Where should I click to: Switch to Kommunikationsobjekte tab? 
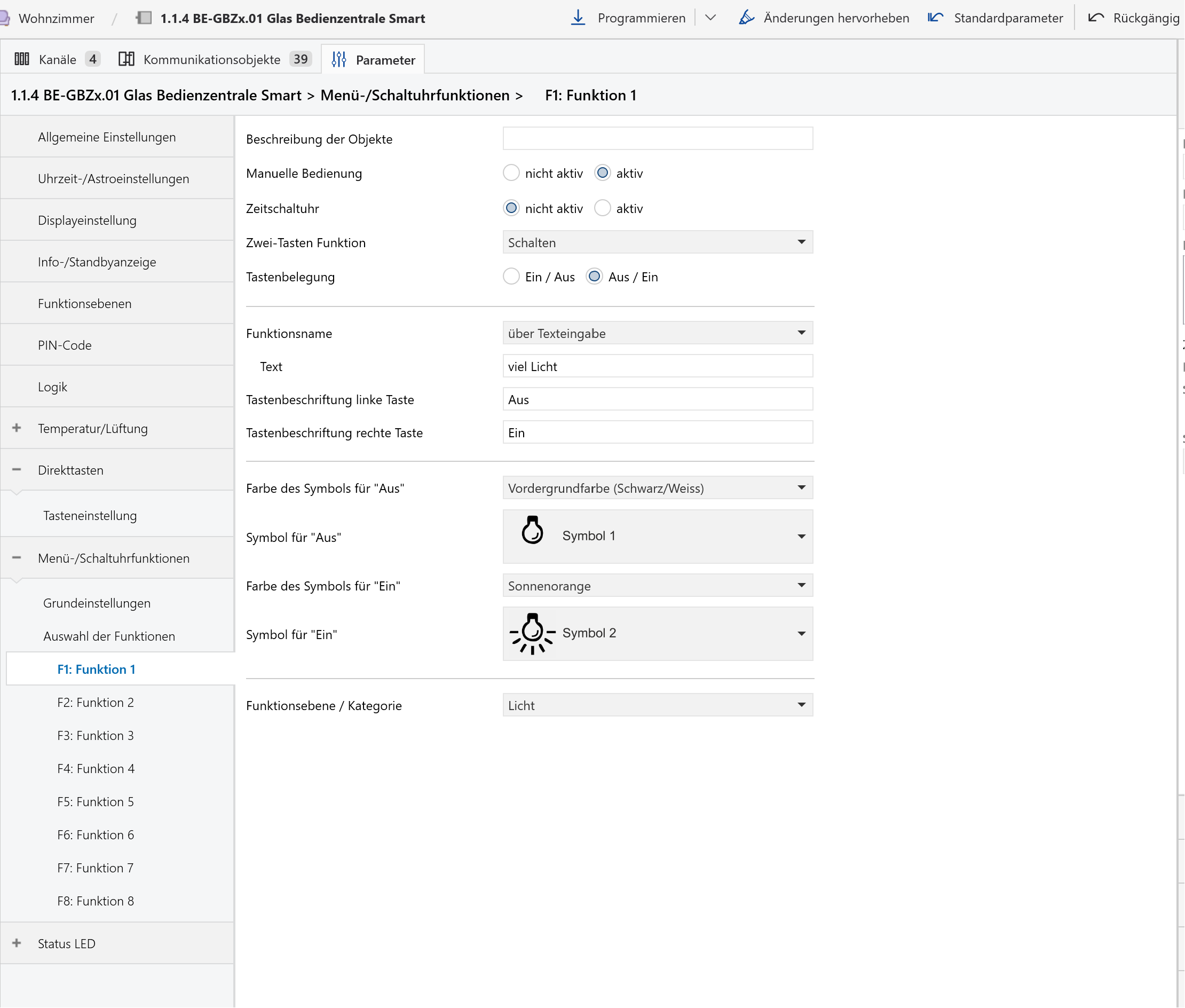tap(211, 59)
